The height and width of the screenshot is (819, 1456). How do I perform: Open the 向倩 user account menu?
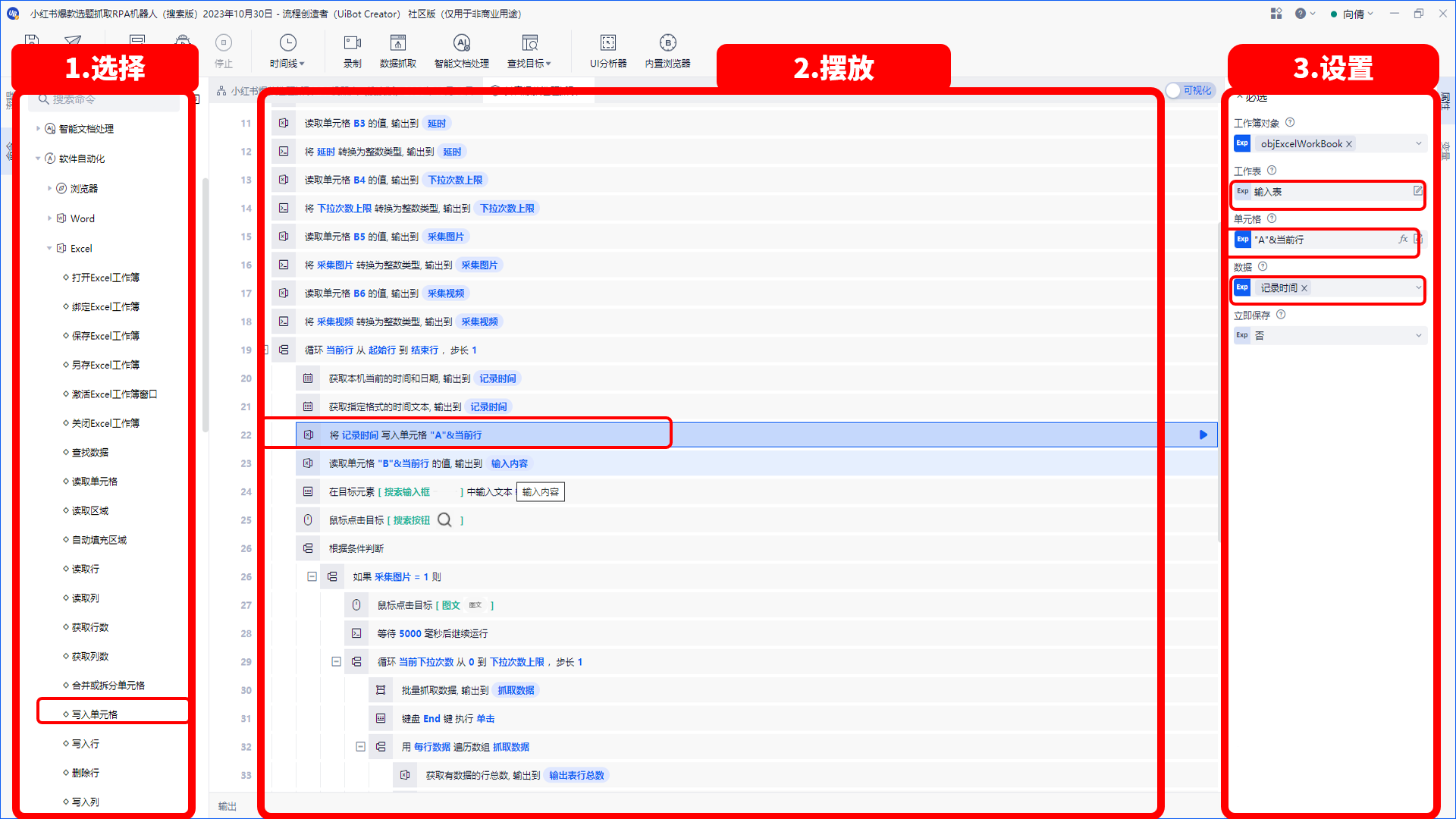tap(1352, 14)
